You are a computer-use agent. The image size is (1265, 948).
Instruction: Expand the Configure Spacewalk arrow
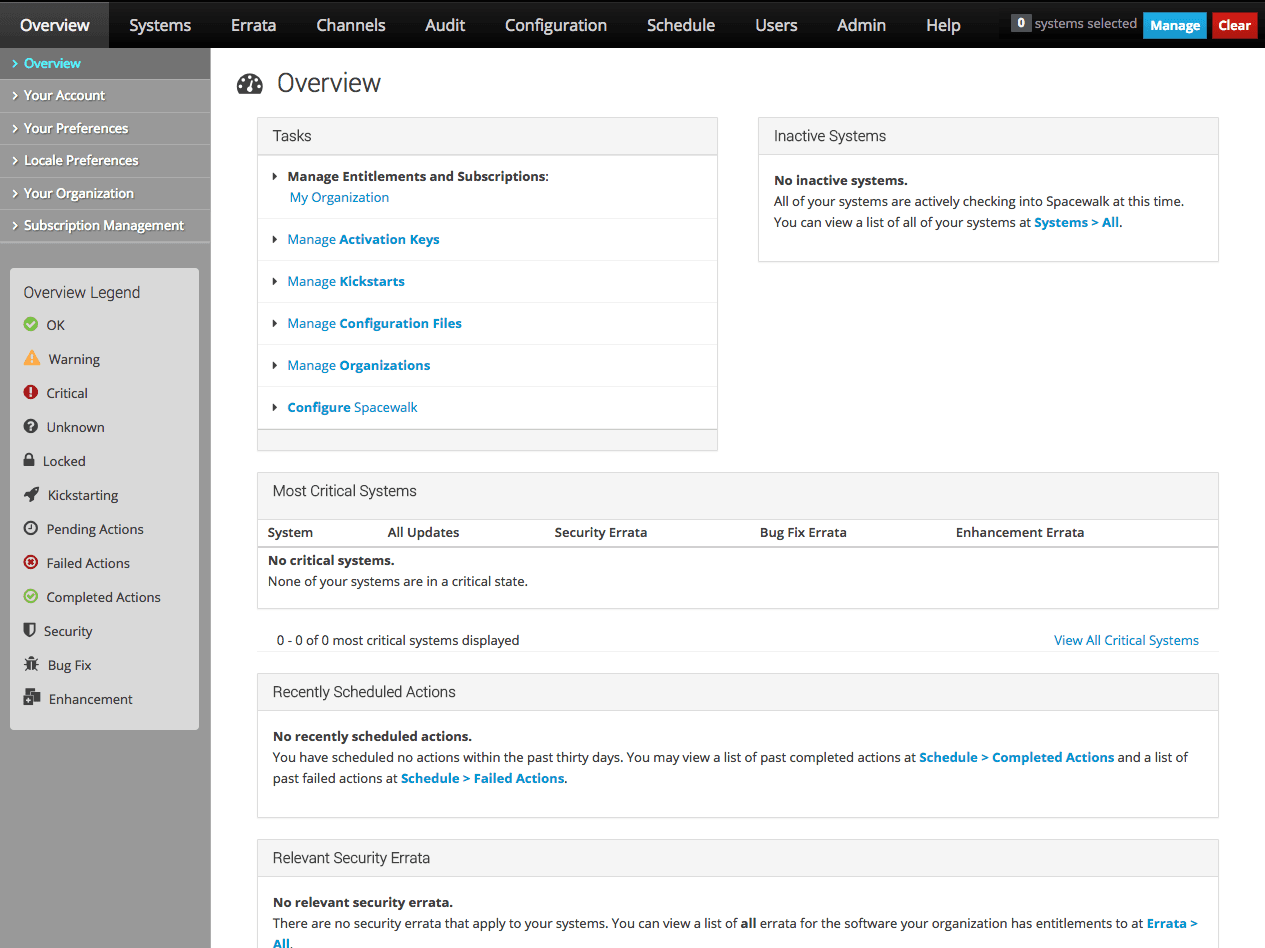[275, 407]
